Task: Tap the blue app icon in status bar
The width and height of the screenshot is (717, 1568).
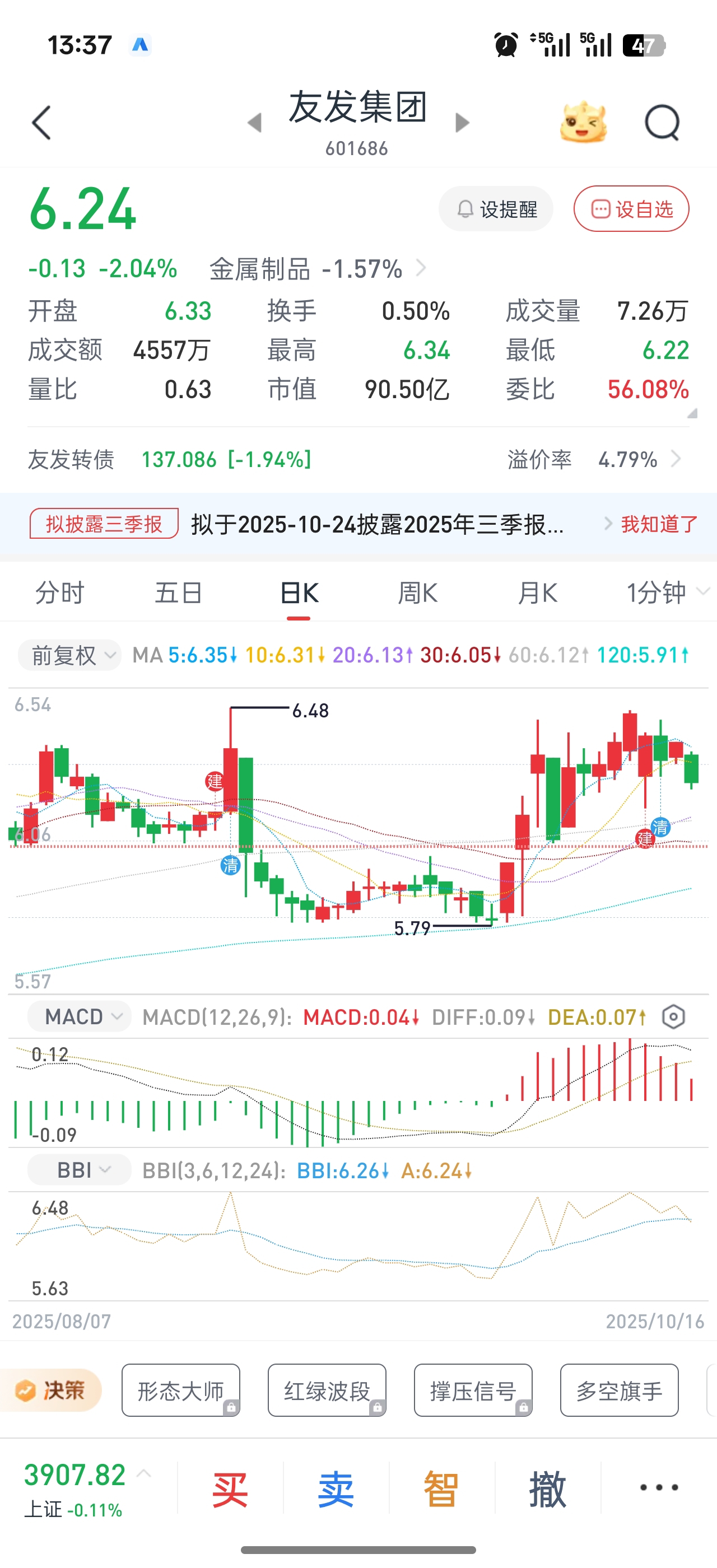Action: click(x=141, y=44)
